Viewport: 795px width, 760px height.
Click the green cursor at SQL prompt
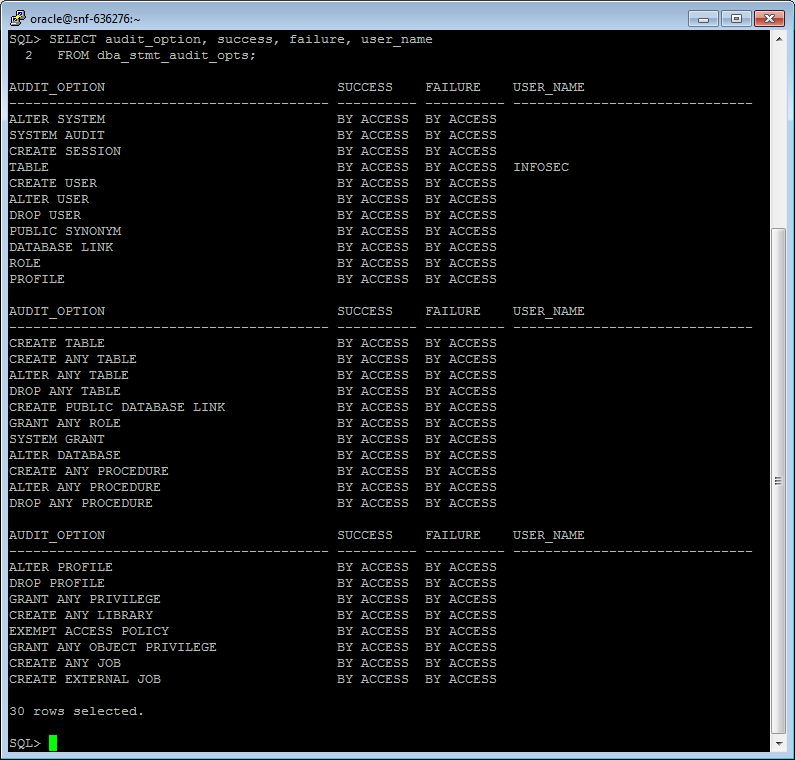tap(53, 743)
